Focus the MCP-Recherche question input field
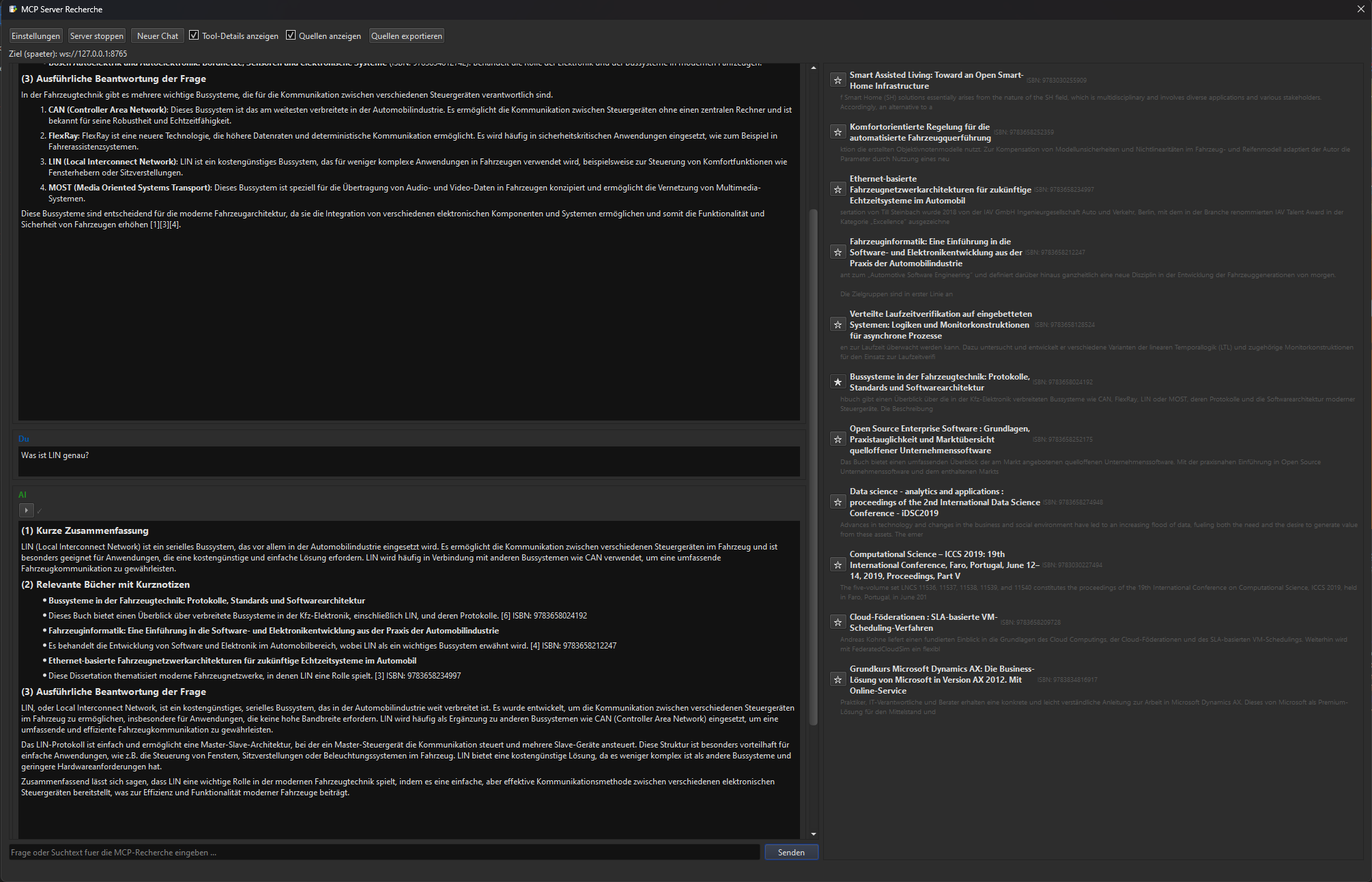This screenshot has width=1372, height=882. [x=384, y=852]
